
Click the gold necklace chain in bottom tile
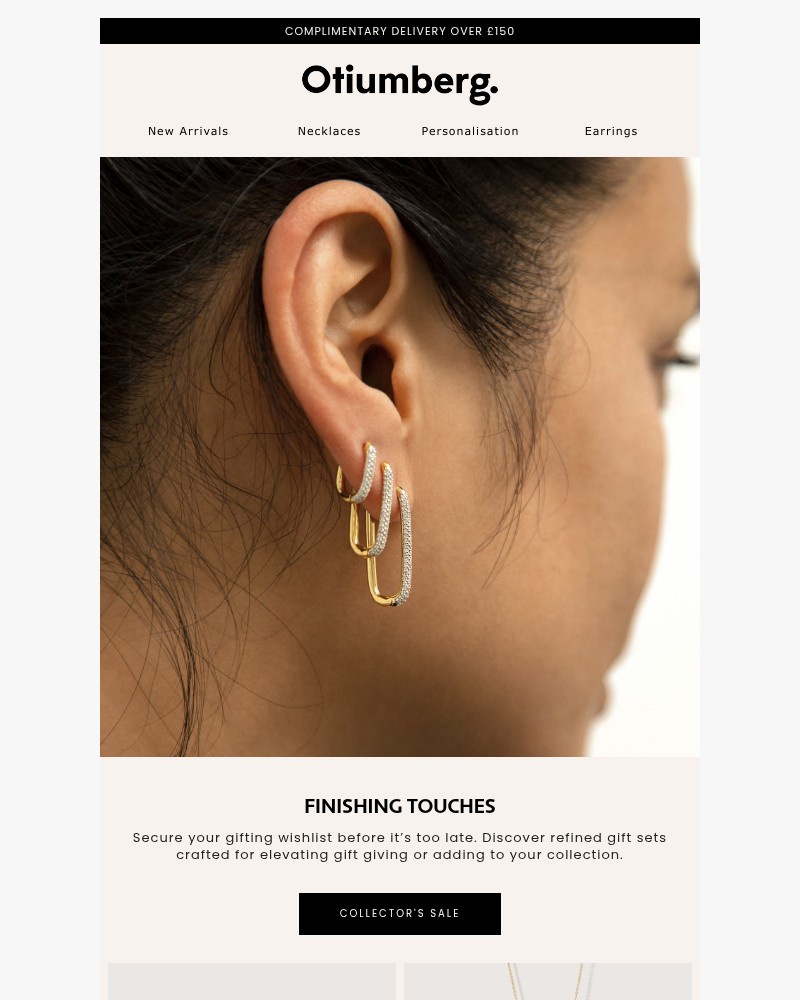tap(547, 982)
